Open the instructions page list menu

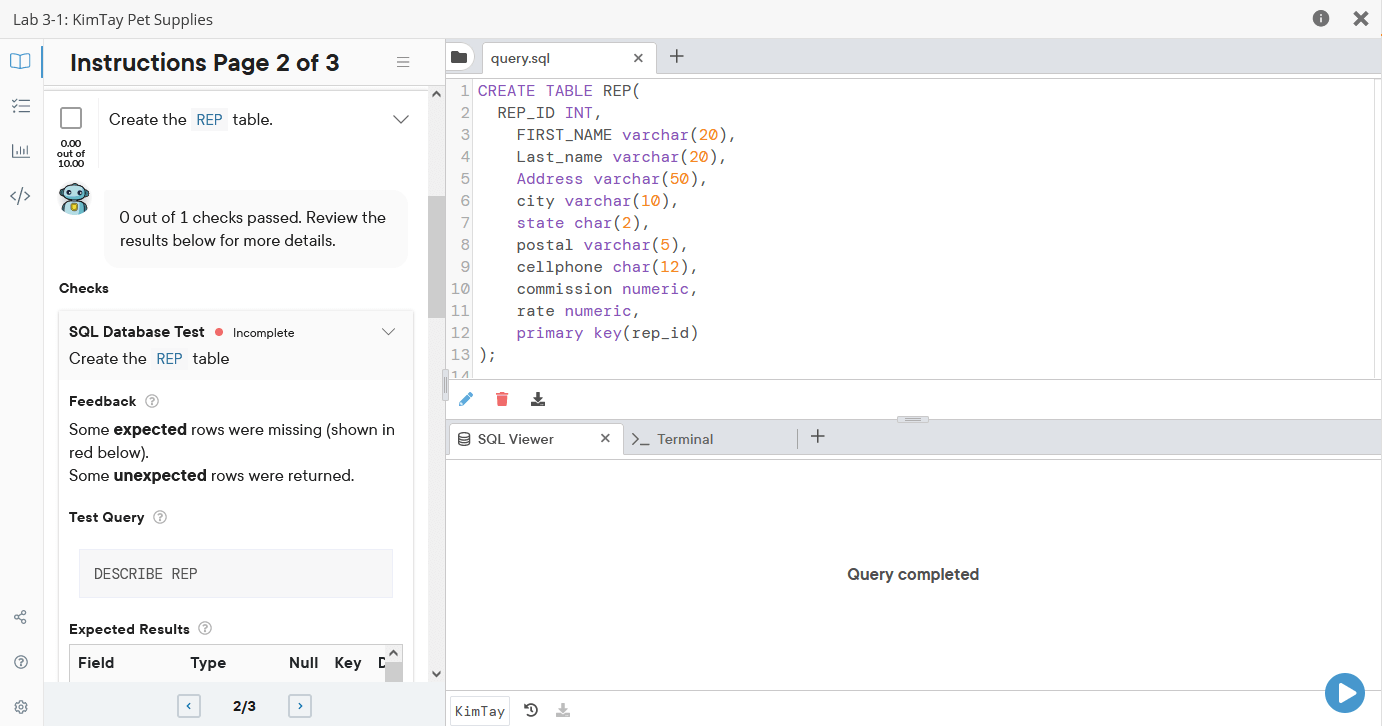tap(403, 62)
